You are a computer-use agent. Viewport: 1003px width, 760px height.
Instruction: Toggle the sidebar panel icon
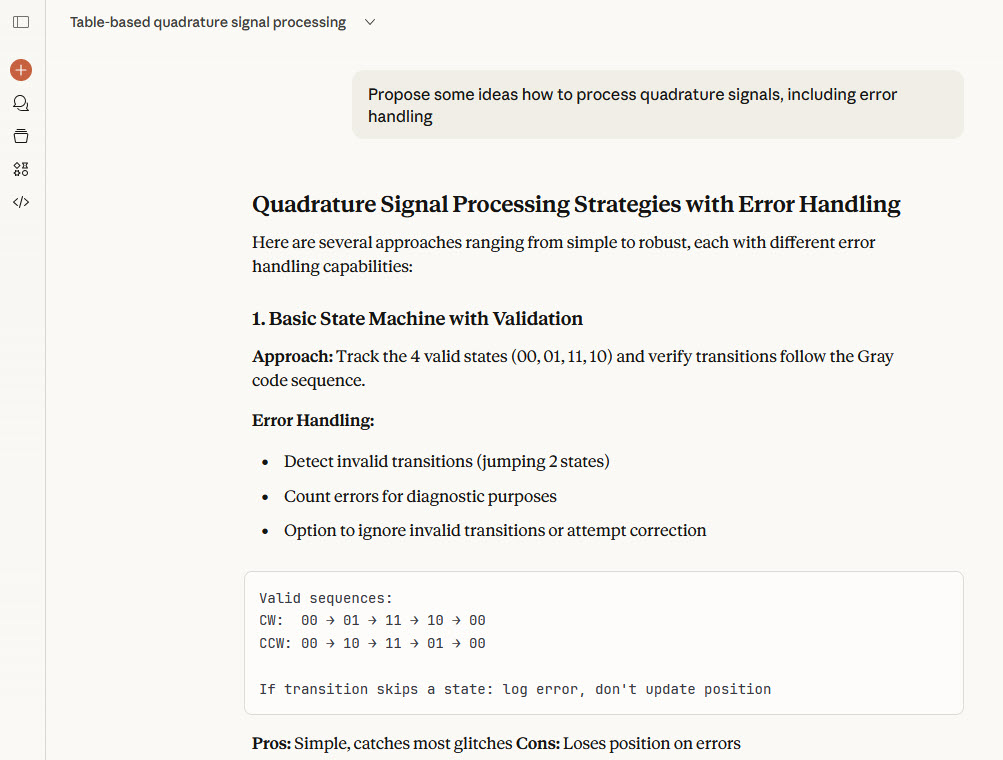pos(21,22)
